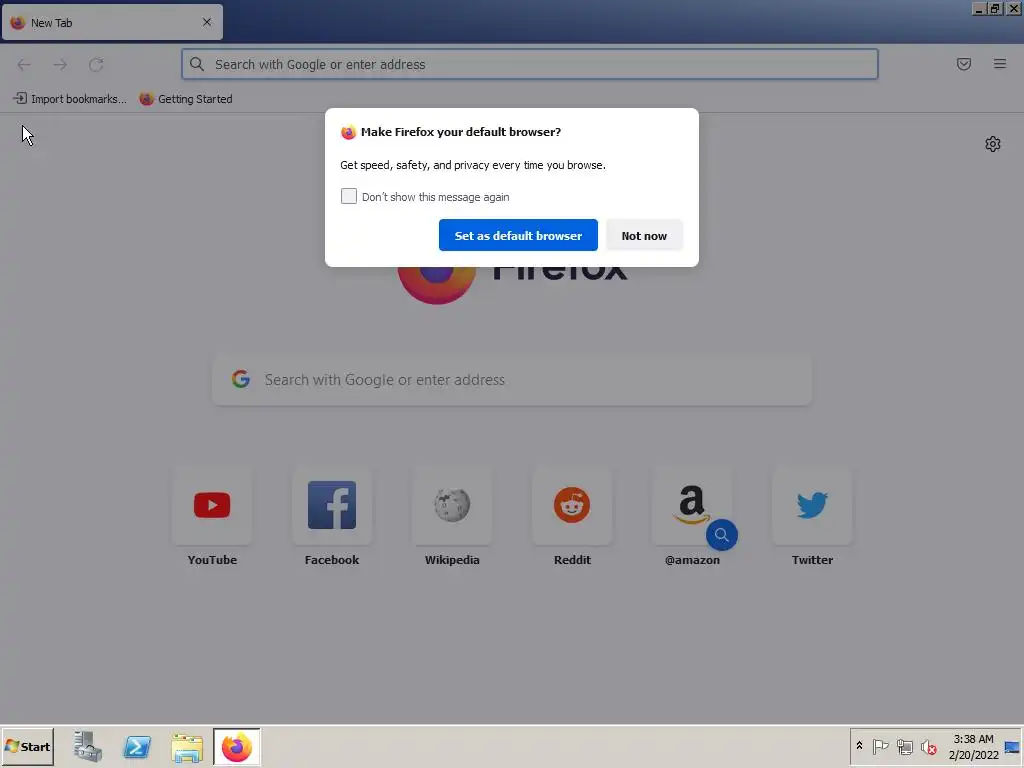1024x768 pixels.
Task: Focus the top address bar field
Action: 530,64
